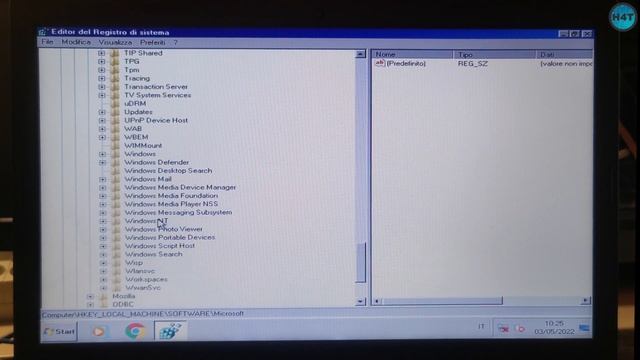
Task: Select the TV System Services key
Action: click(158, 95)
